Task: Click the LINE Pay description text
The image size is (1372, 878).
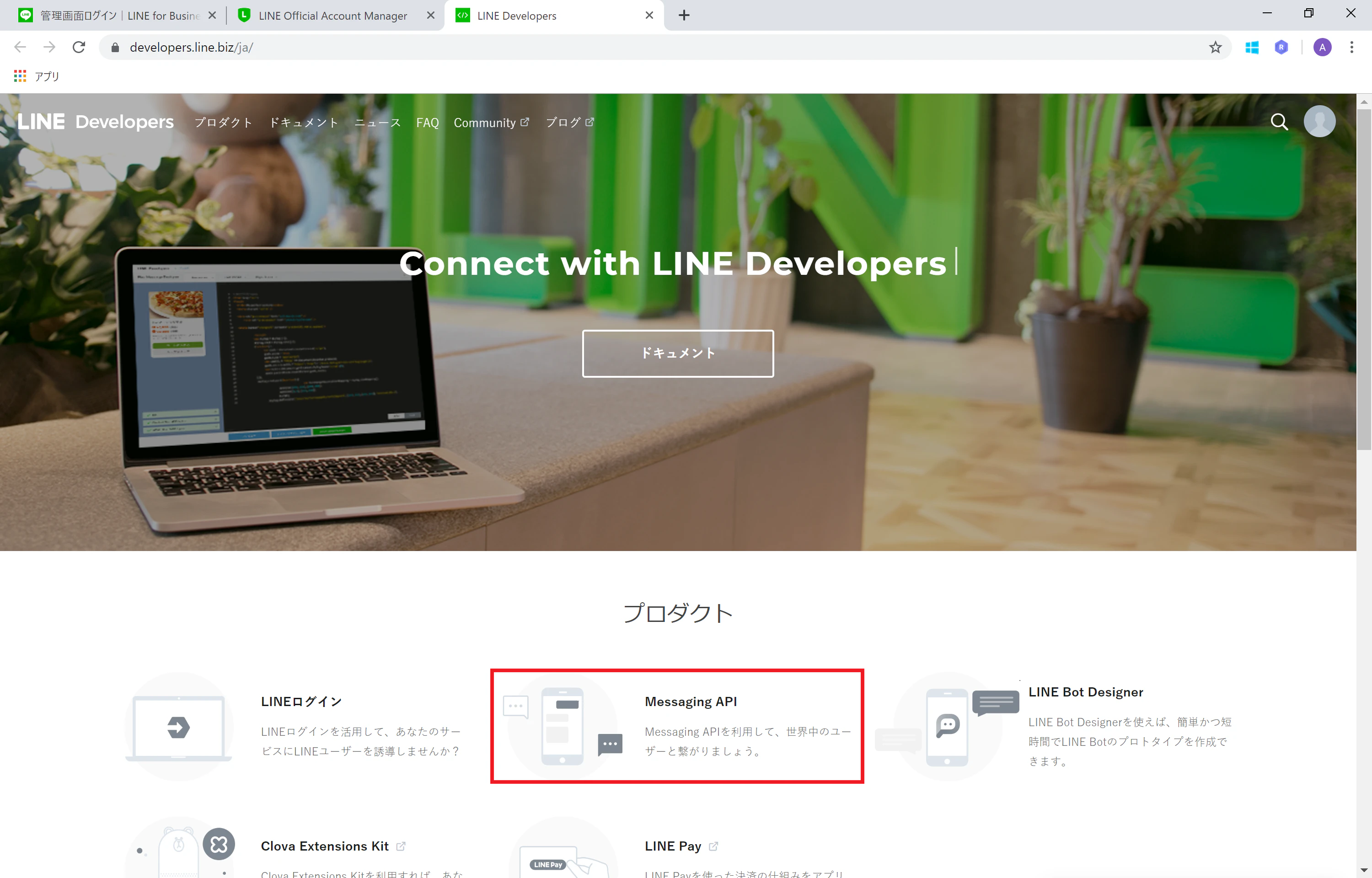Action: pos(744,873)
